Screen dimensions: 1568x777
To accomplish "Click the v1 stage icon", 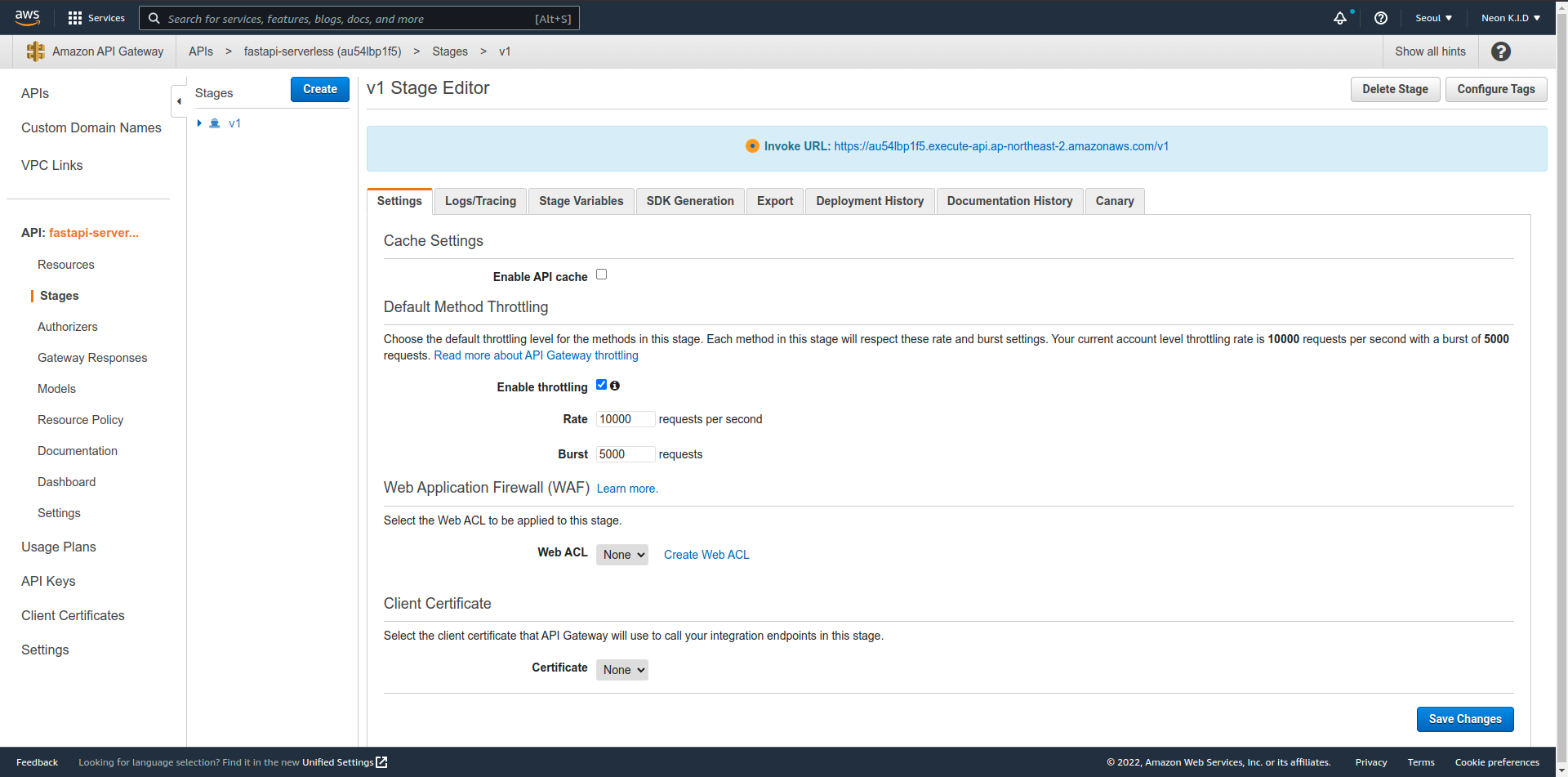I will 215,123.
